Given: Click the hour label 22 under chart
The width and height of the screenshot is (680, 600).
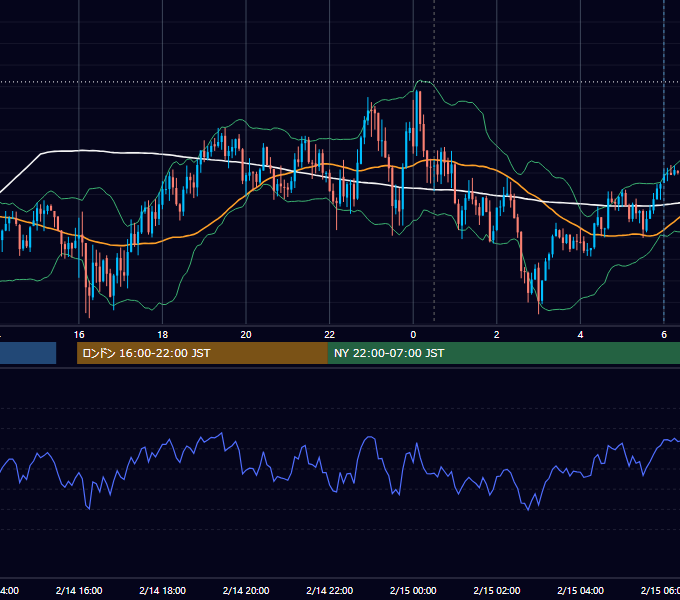Looking at the screenshot, I should (330, 335).
